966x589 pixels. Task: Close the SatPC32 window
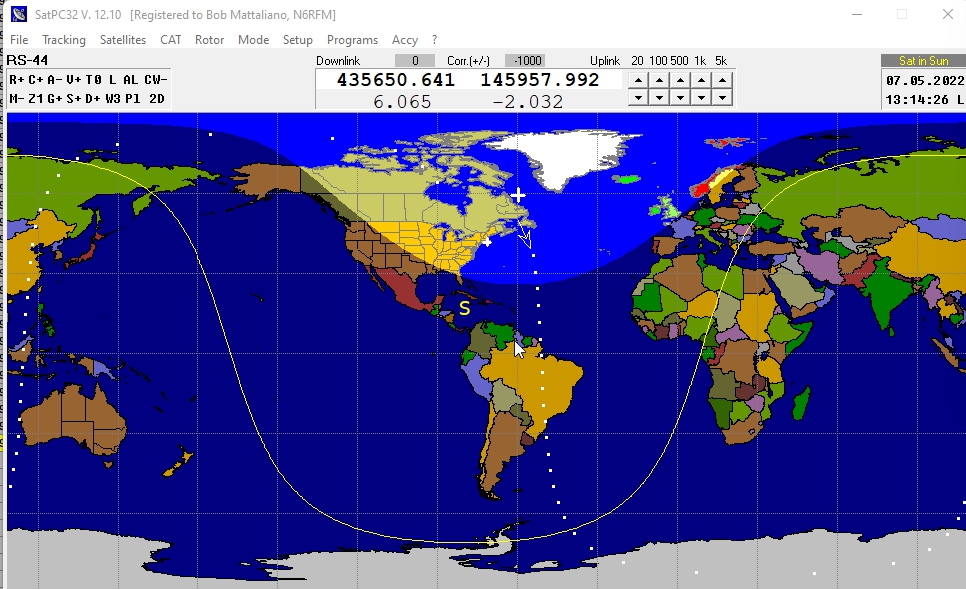pos(948,14)
